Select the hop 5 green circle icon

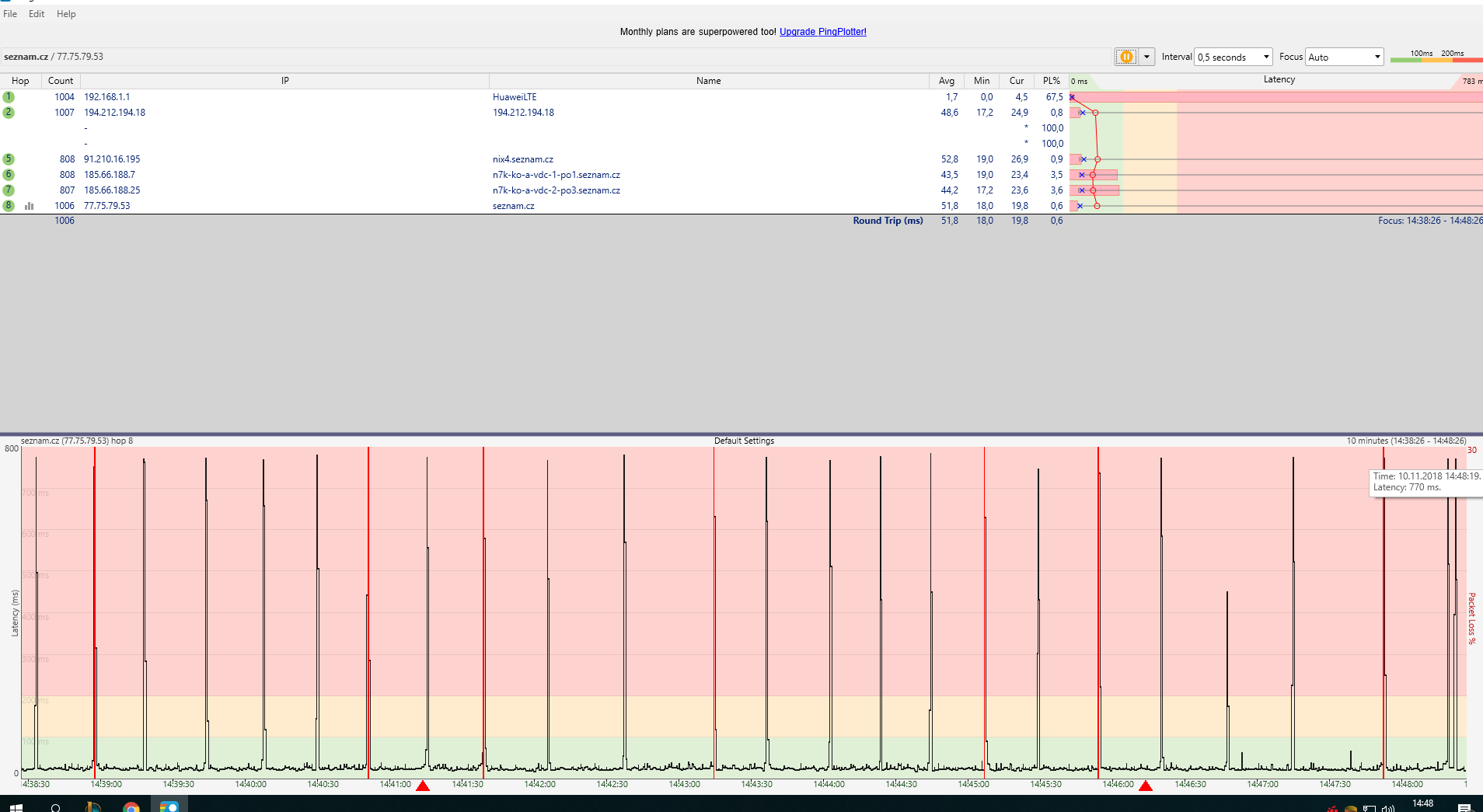point(9,159)
